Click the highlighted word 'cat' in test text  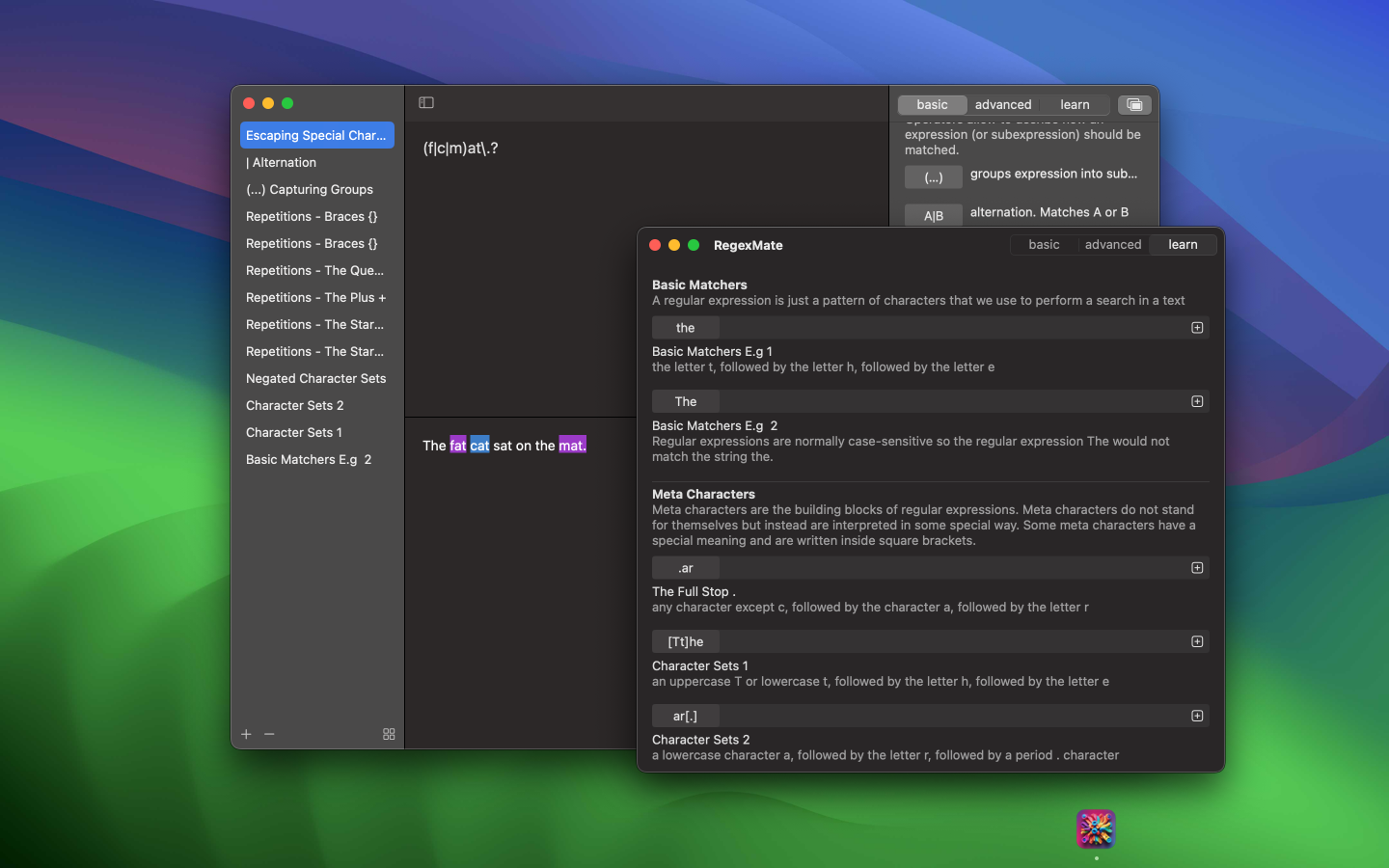point(479,446)
